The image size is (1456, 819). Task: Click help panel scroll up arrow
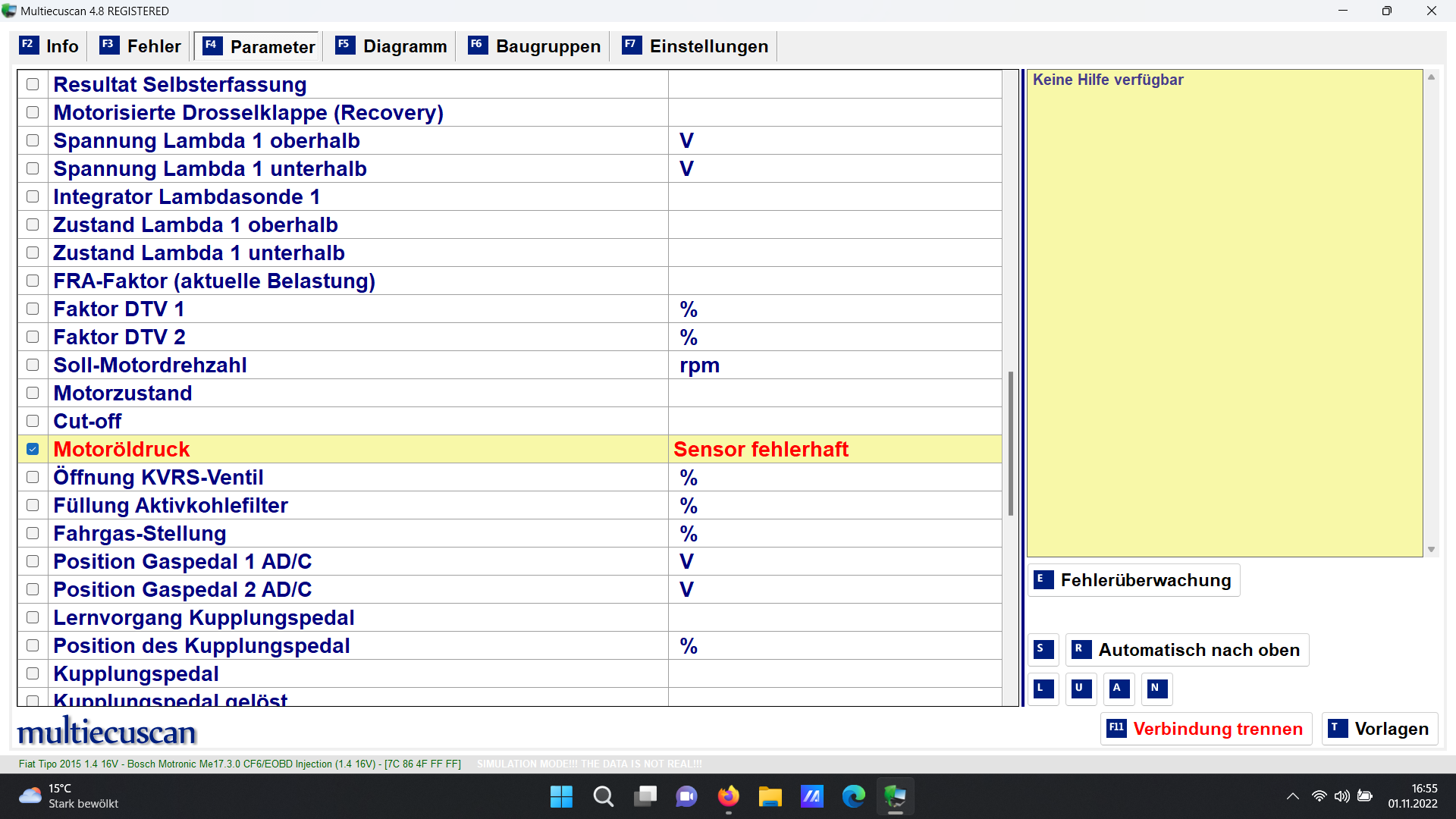(x=1431, y=77)
